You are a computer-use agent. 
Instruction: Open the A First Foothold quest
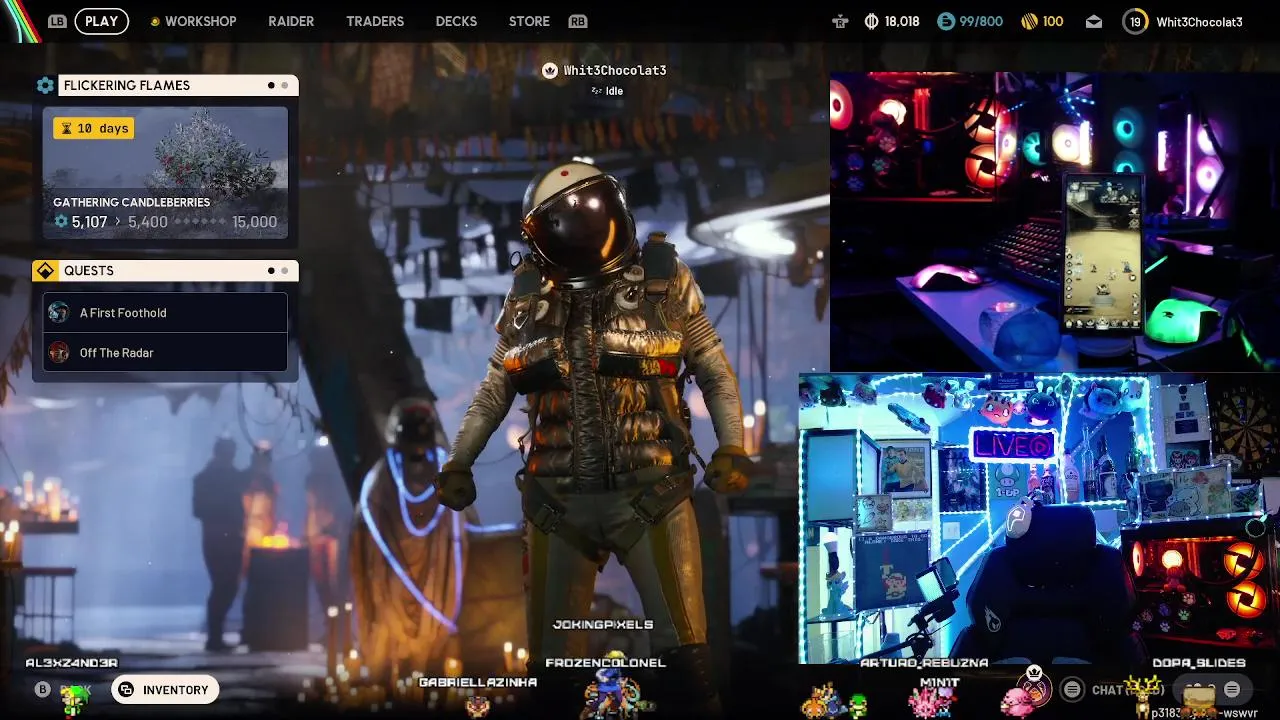click(165, 312)
